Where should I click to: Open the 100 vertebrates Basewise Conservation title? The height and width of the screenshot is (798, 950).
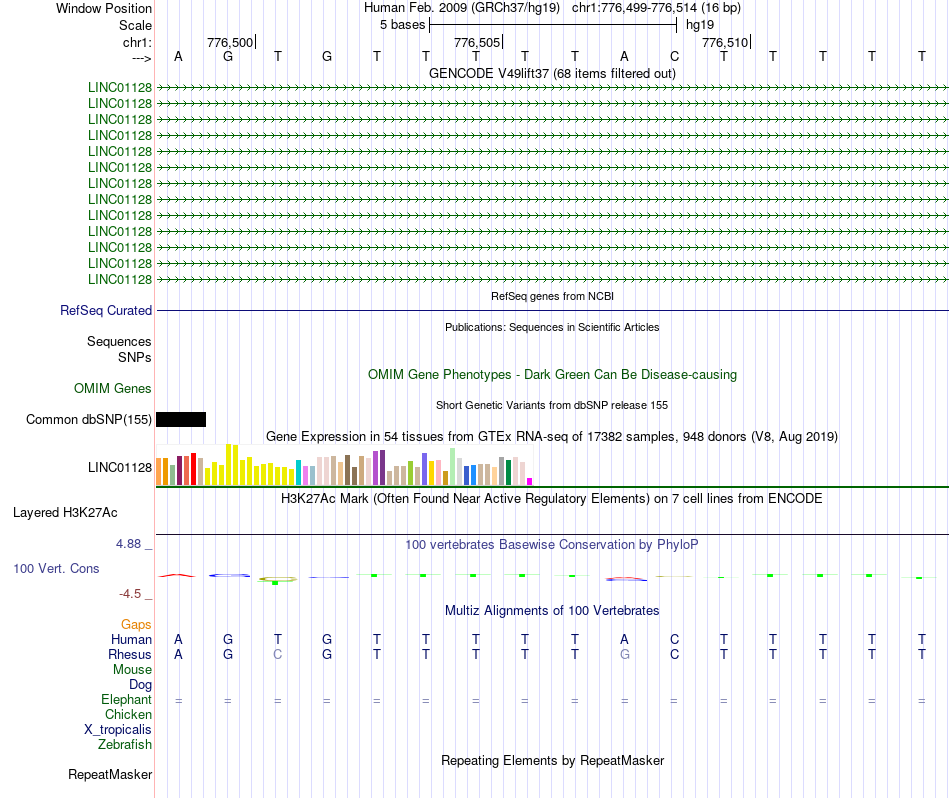coord(552,545)
